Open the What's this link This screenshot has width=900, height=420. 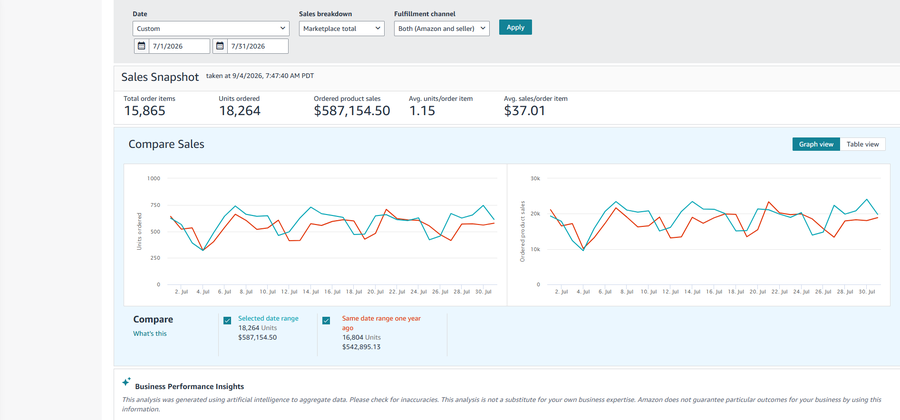point(150,333)
